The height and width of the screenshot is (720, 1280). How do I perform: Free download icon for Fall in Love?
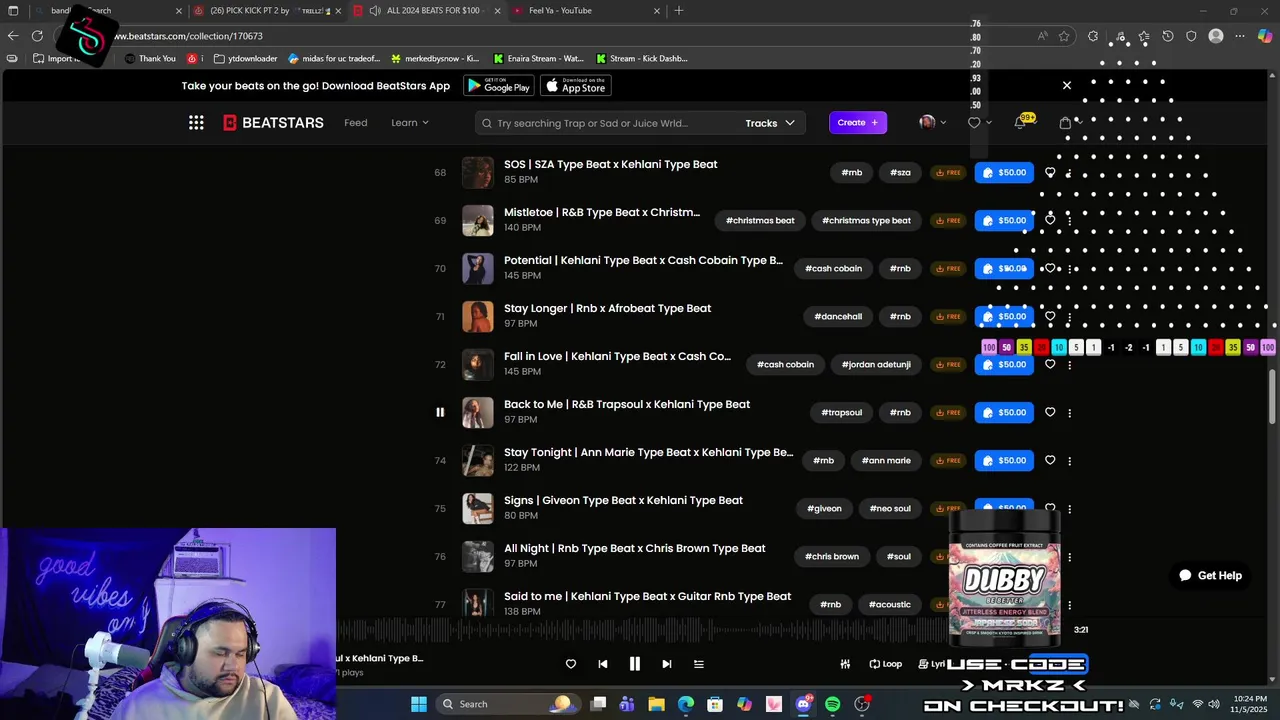click(948, 365)
